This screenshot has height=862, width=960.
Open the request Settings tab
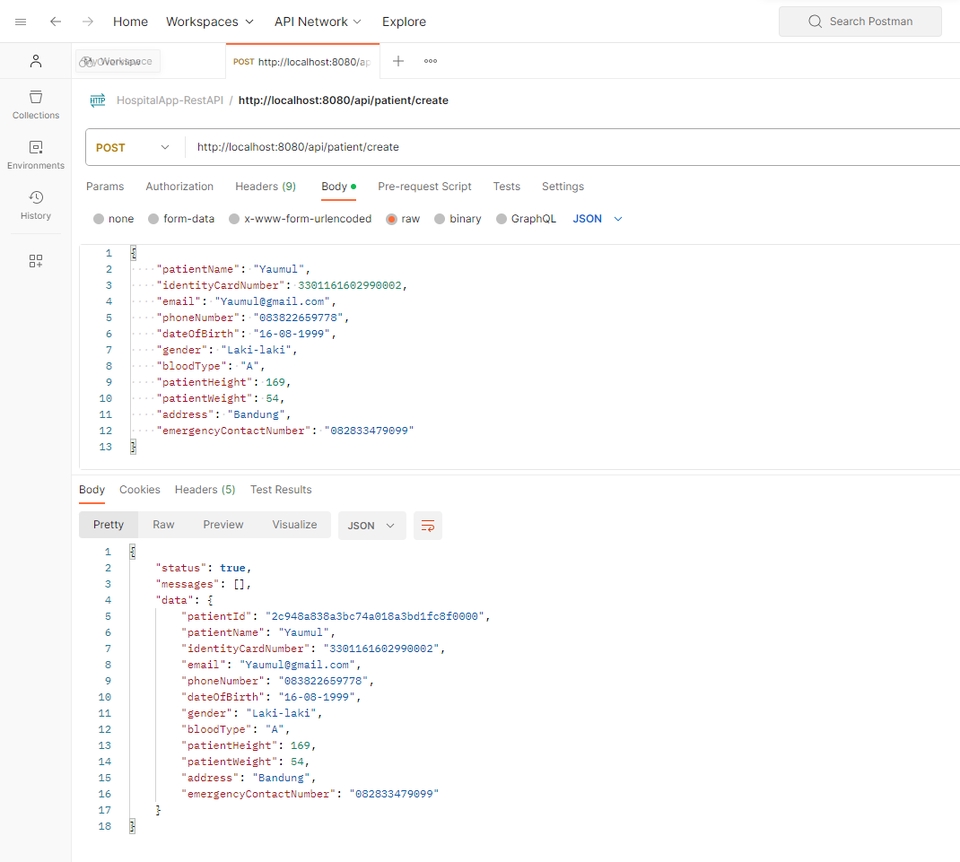[563, 187]
